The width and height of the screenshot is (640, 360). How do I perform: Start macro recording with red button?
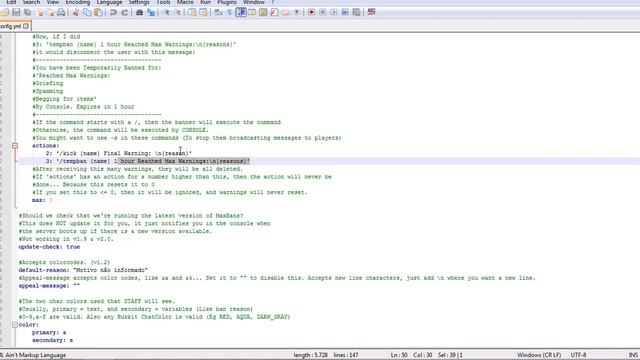(311, 12)
